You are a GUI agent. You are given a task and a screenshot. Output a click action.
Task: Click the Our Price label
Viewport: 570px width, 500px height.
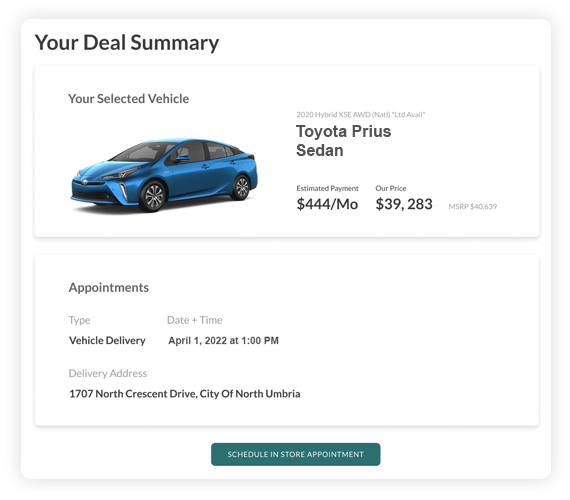pos(391,188)
